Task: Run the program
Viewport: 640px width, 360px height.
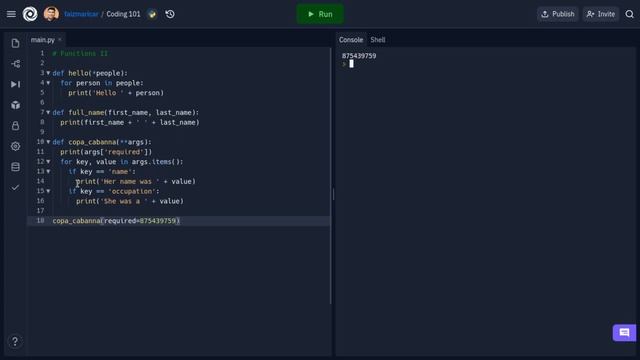Action: (x=320, y=14)
